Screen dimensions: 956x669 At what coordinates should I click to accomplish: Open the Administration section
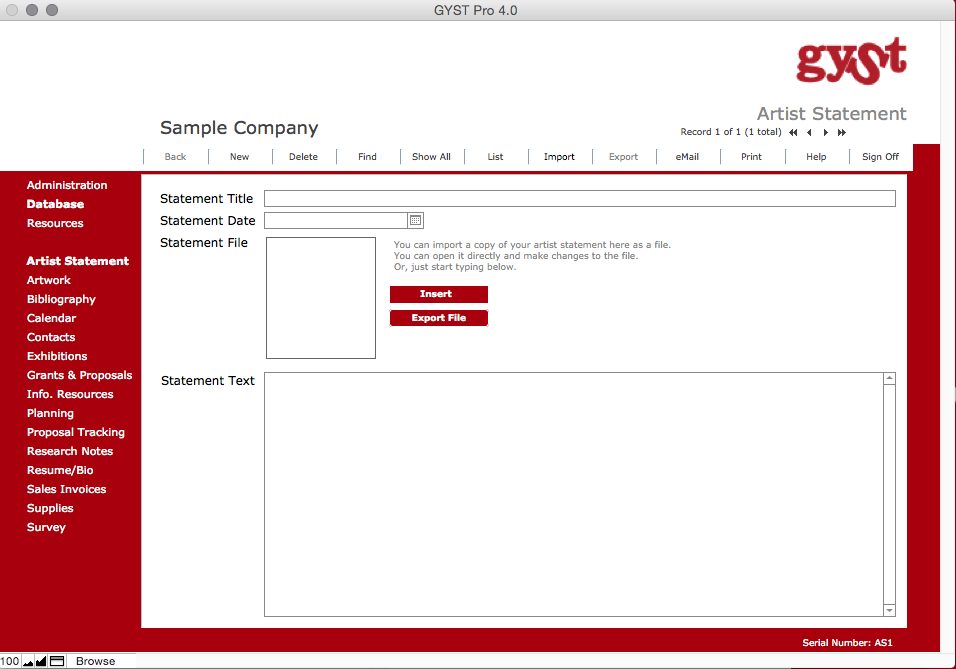pyautogui.click(x=67, y=185)
